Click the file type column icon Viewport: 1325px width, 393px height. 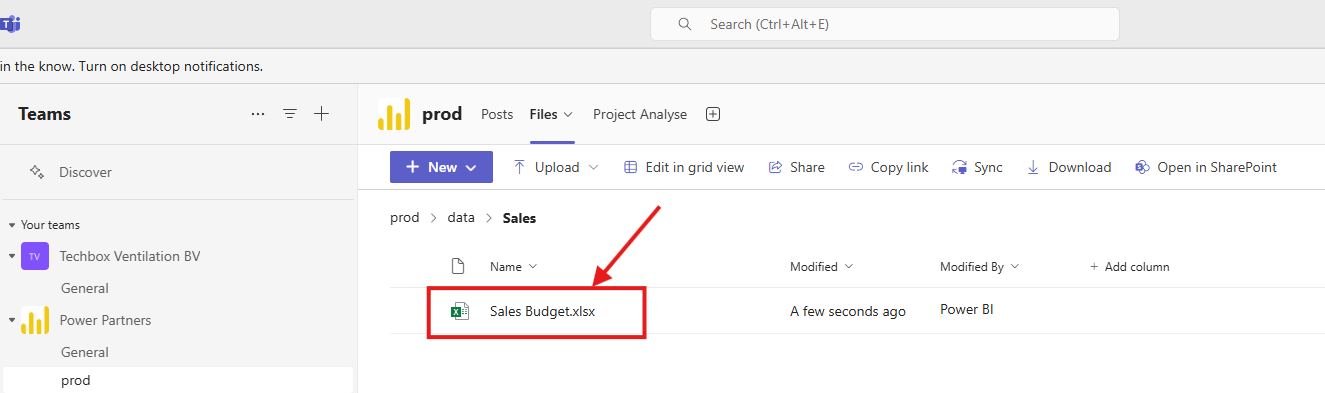(x=458, y=266)
